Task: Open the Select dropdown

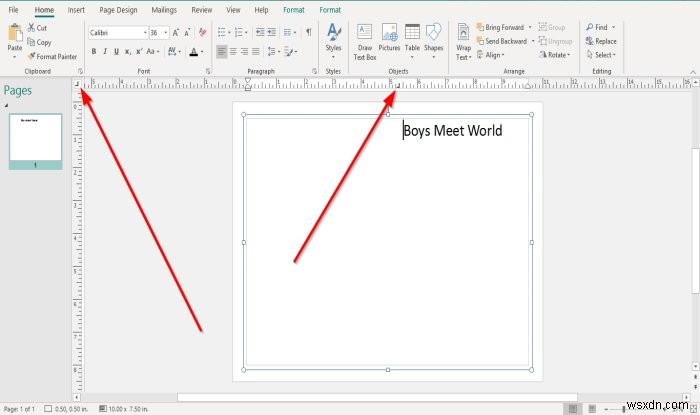Action: tap(601, 55)
